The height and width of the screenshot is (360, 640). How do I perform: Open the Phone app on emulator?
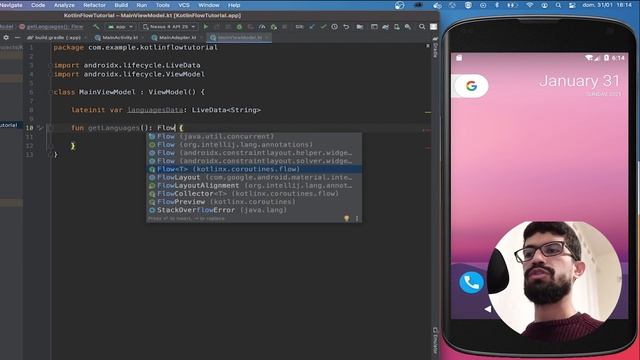[471, 282]
